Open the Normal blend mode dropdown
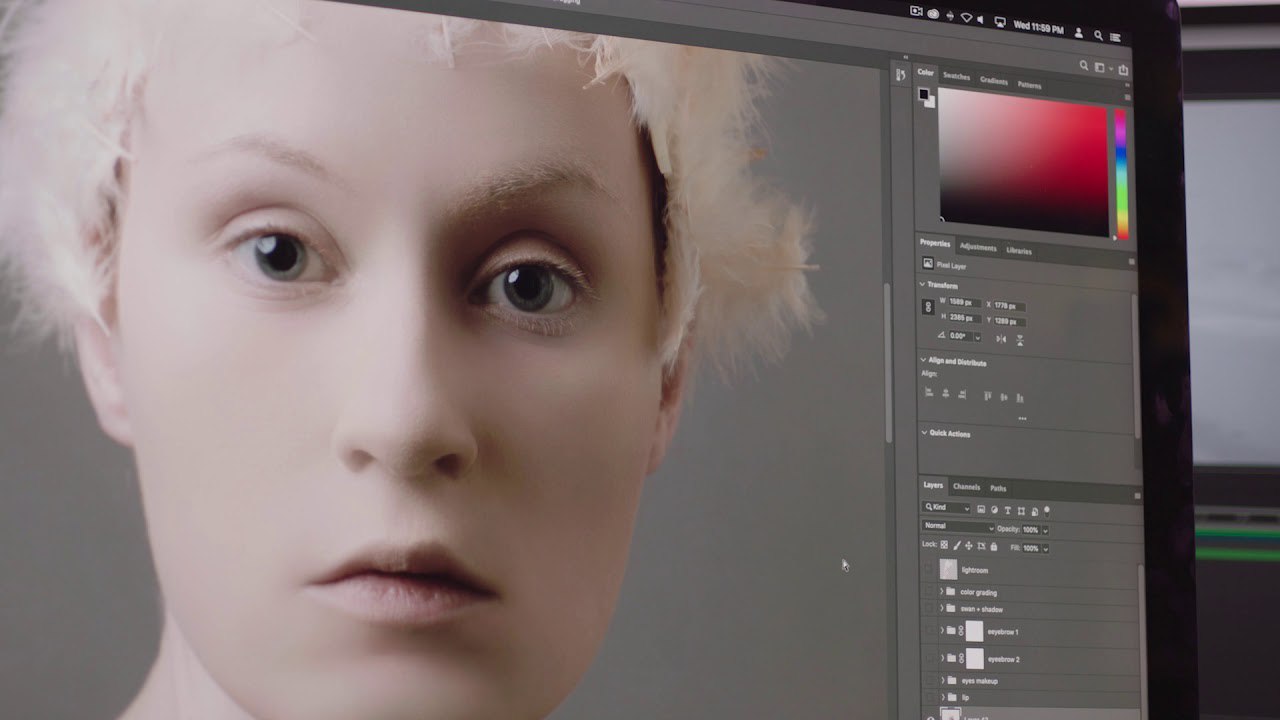The width and height of the screenshot is (1280, 720). (x=959, y=526)
